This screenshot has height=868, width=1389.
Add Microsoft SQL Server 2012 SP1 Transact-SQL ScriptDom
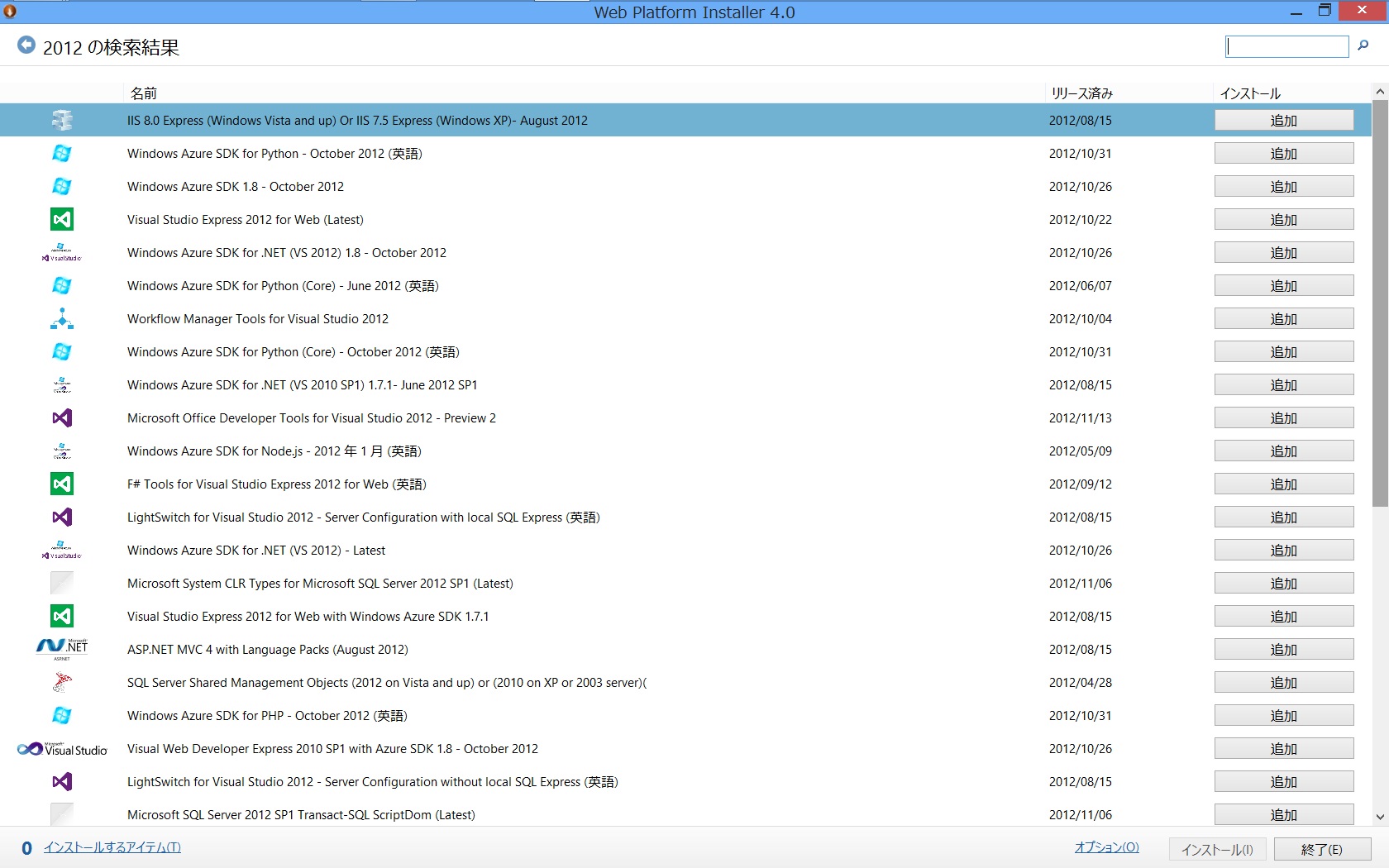pyautogui.click(x=1284, y=815)
